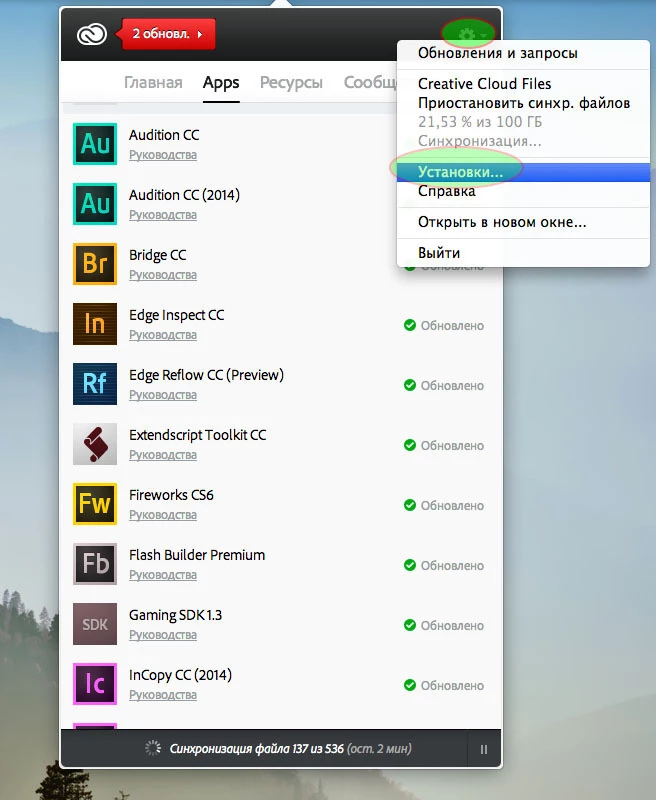The image size is (656, 800).
Task: Click the Edge Inspect CC title
Action: click(176, 315)
